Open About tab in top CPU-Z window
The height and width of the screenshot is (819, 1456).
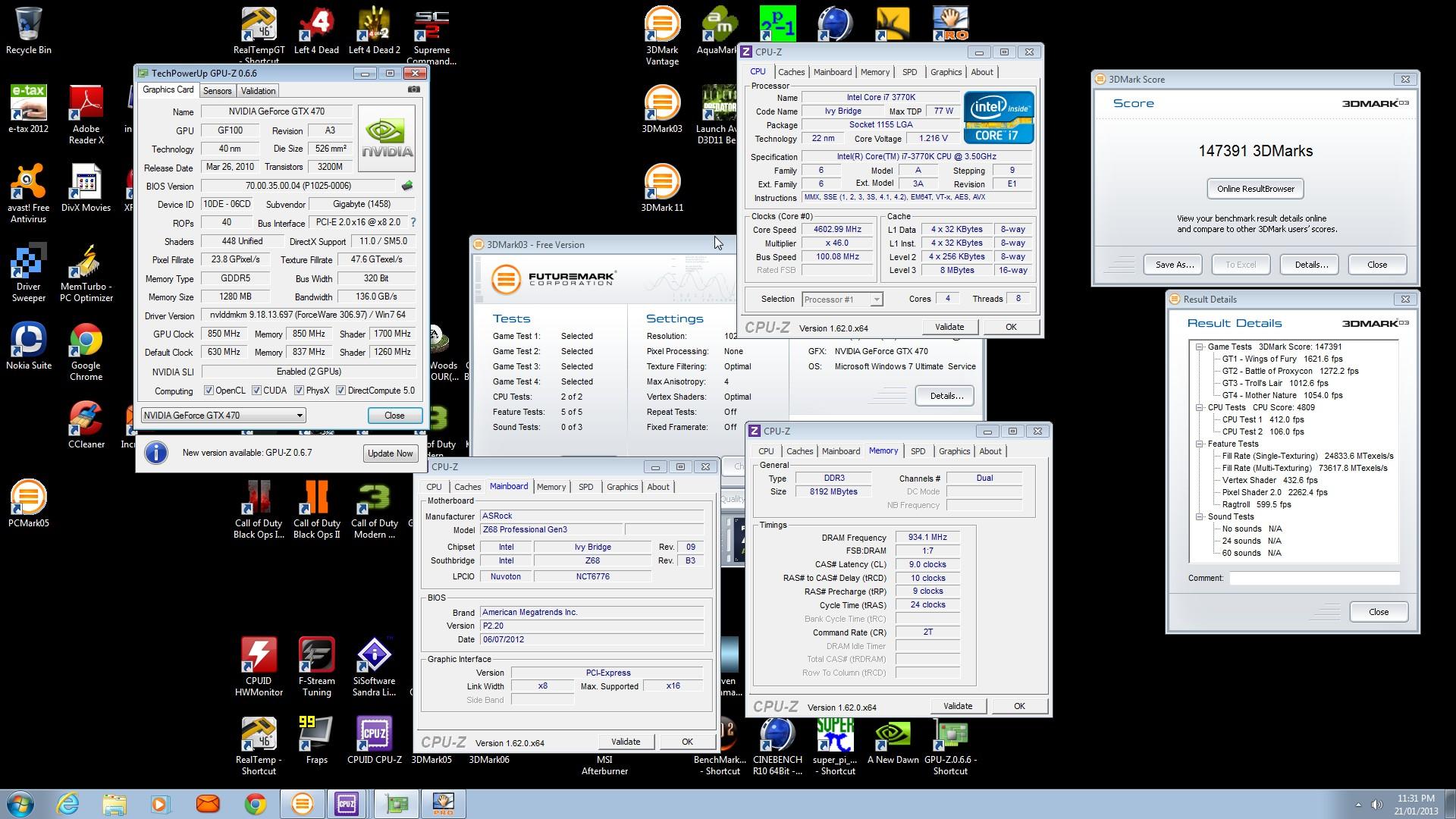coord(982,72)
